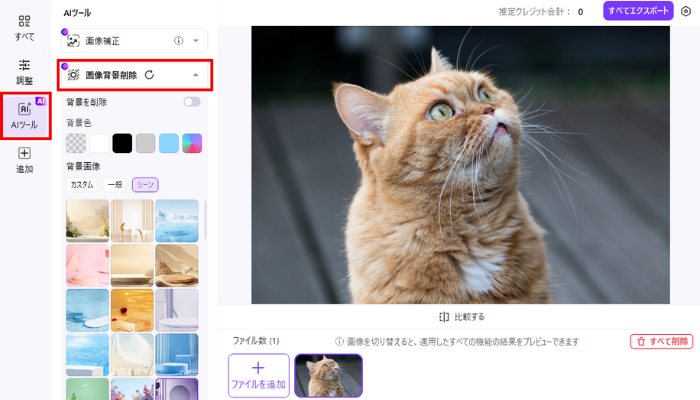The height and width of the screenshot is (400, 700).
Task: Expand the 画像補正 dropdown arrow
Action: (196, 41)
